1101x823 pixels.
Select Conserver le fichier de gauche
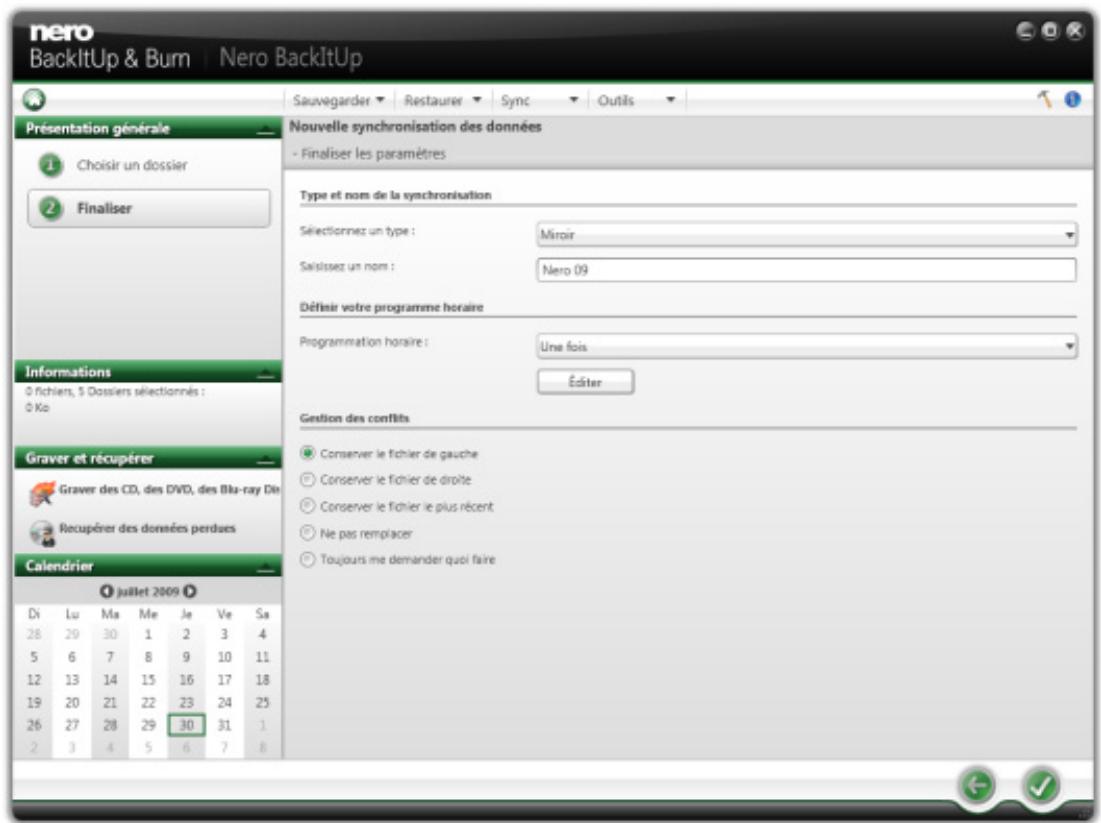point(308,453)
